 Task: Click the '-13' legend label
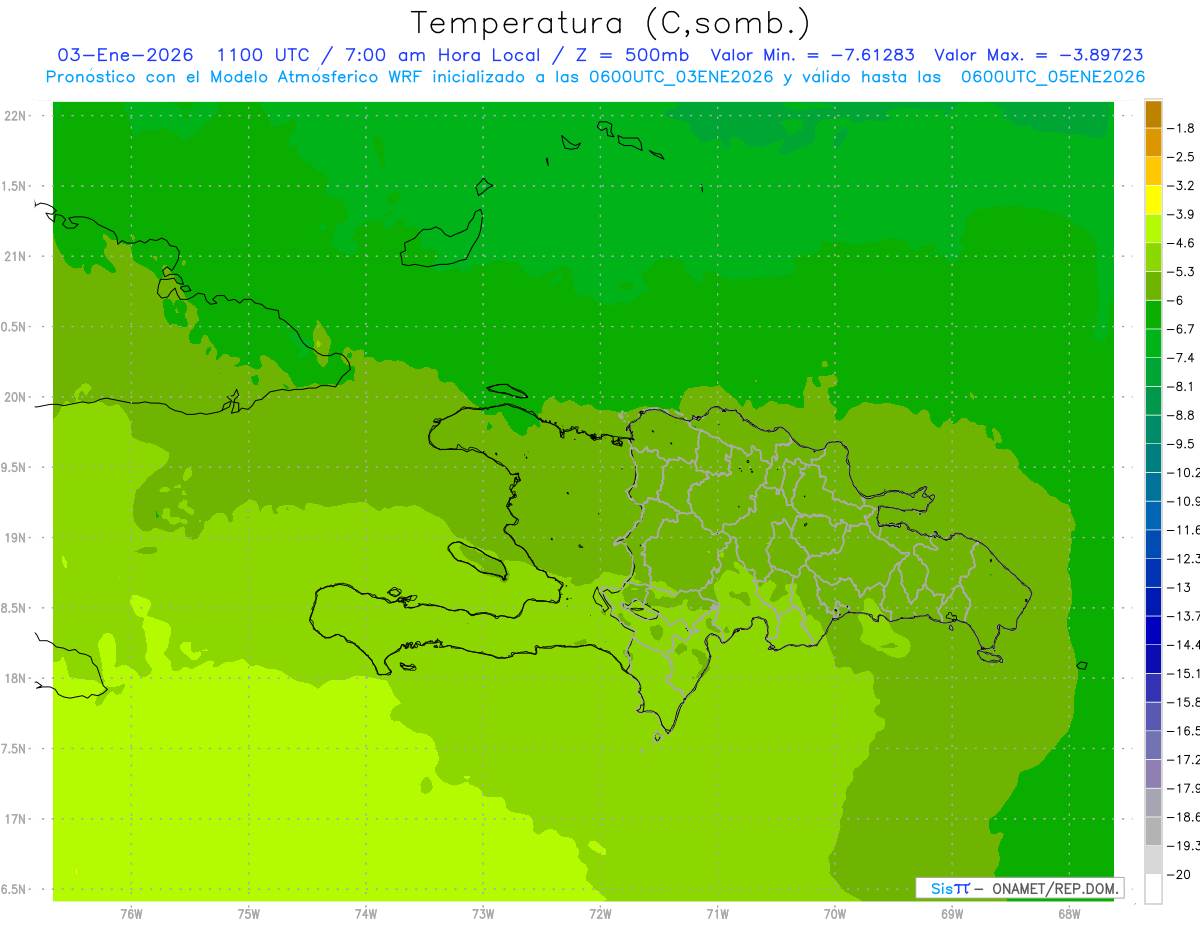1179,587
